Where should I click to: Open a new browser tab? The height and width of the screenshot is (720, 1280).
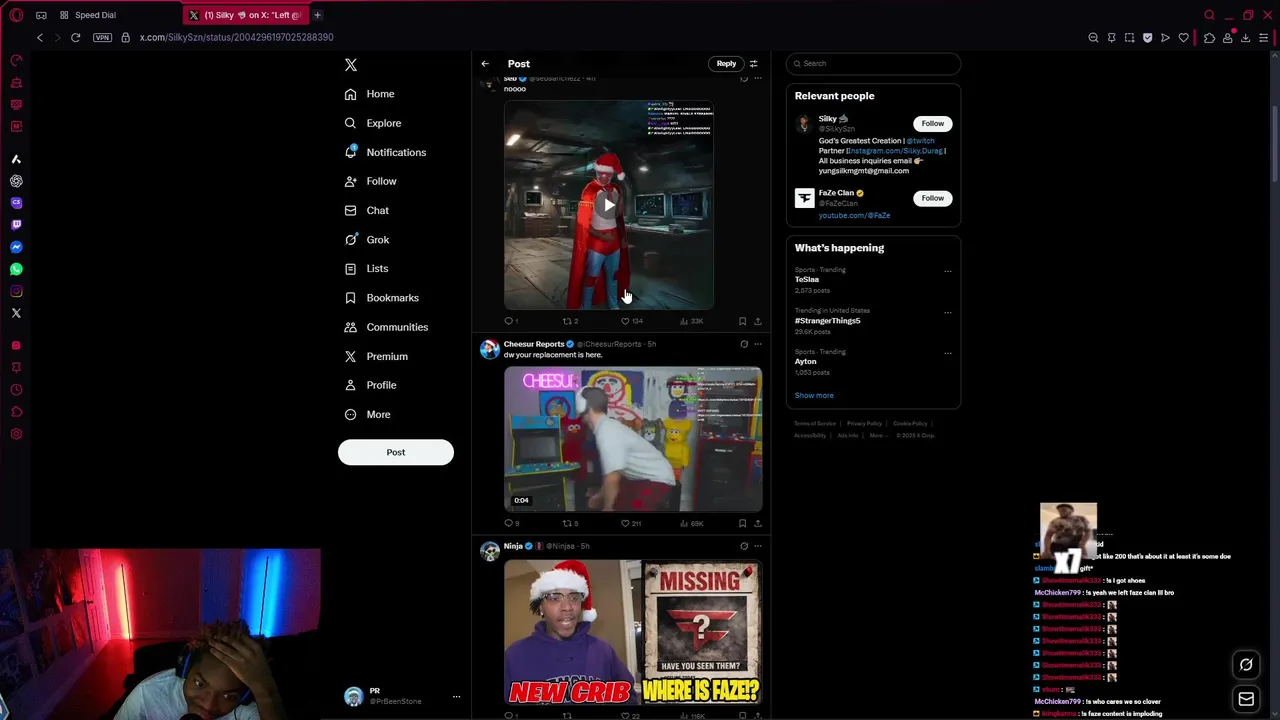point(317,15)
